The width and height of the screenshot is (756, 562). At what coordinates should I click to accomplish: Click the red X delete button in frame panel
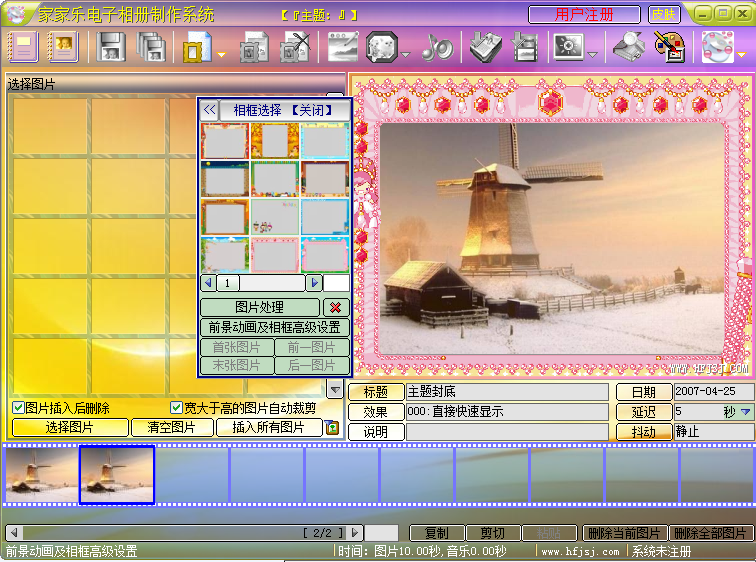pyautogui.click(x=336, y=307)
